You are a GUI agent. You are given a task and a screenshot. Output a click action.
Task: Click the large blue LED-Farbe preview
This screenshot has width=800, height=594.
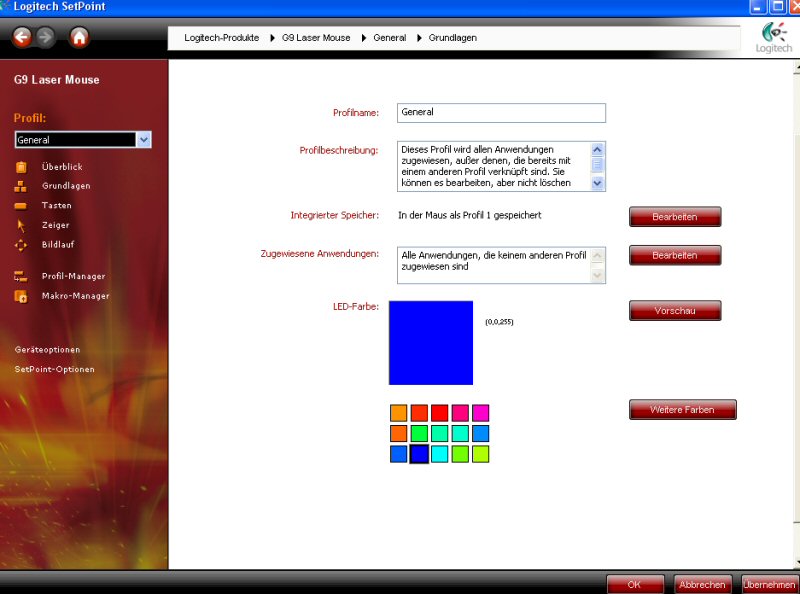(431, 343)
